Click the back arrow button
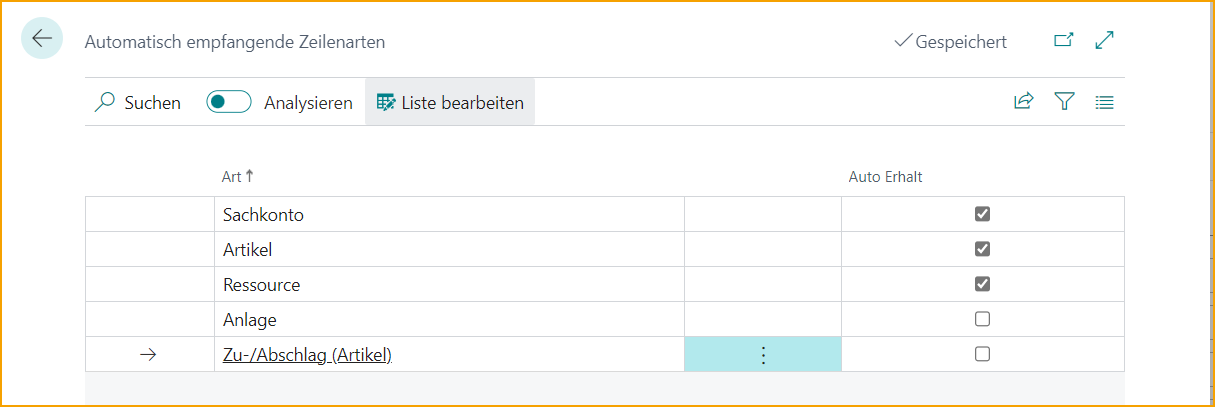1215x407 pixels. click(42, 39)
